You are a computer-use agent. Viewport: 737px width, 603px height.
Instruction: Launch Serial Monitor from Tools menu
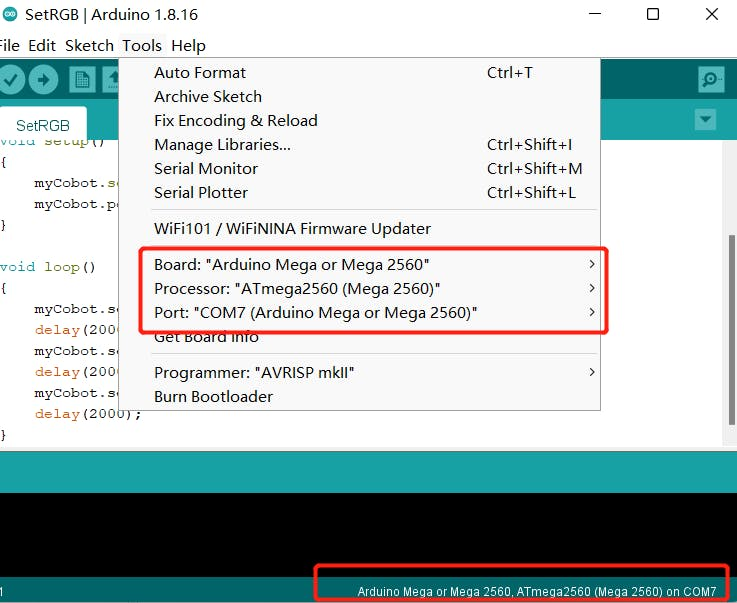360,168
